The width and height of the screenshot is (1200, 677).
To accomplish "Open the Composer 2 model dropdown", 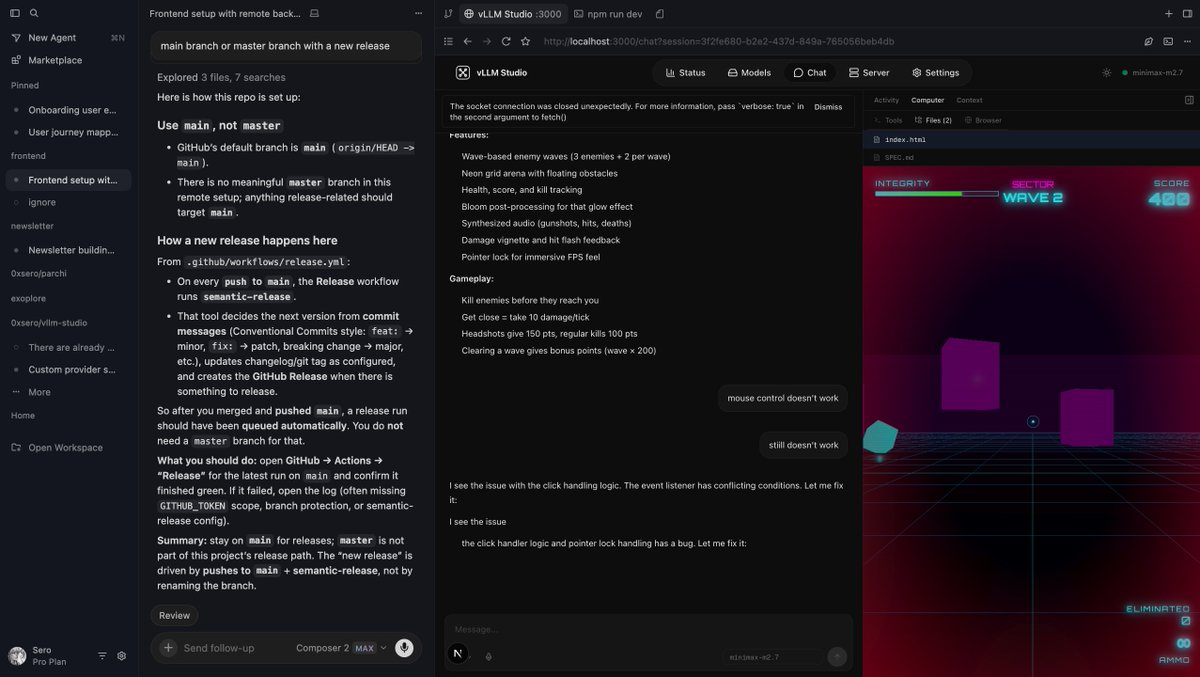I will click(341, 648).
